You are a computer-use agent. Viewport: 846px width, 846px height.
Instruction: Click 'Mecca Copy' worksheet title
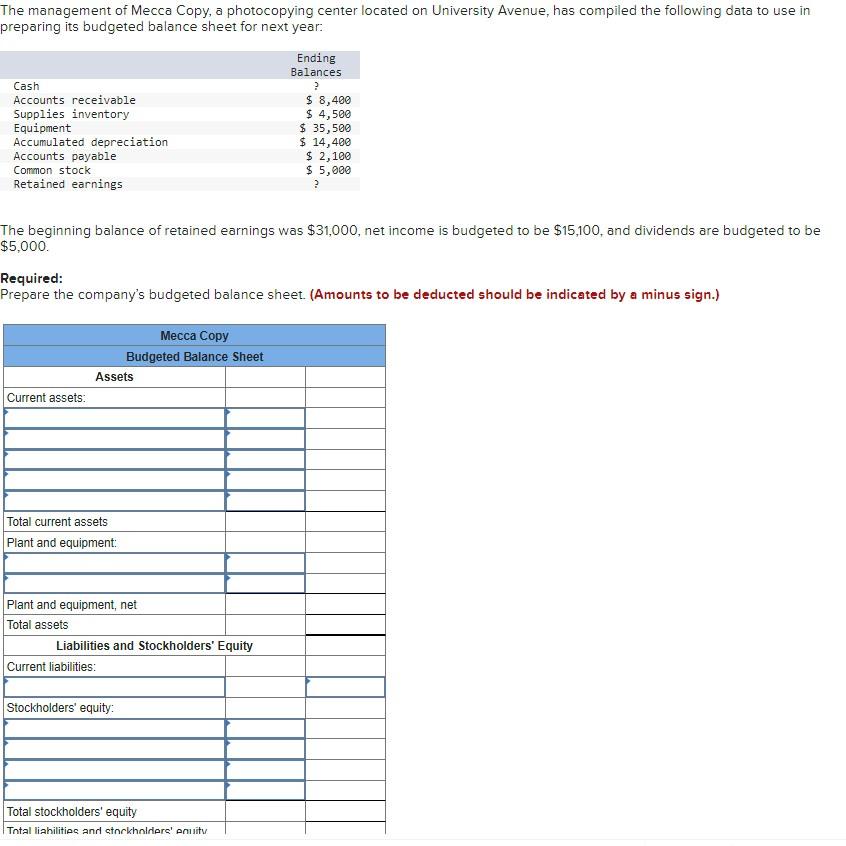tap(194, 336)
